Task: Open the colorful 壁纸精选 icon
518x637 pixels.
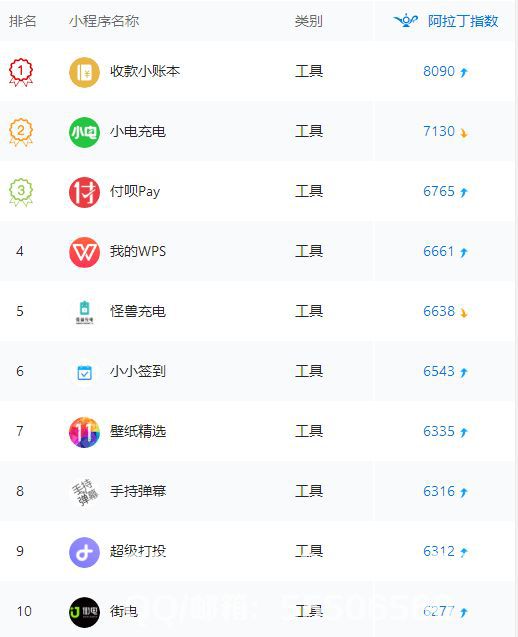Action: click(x=84, y=432)
